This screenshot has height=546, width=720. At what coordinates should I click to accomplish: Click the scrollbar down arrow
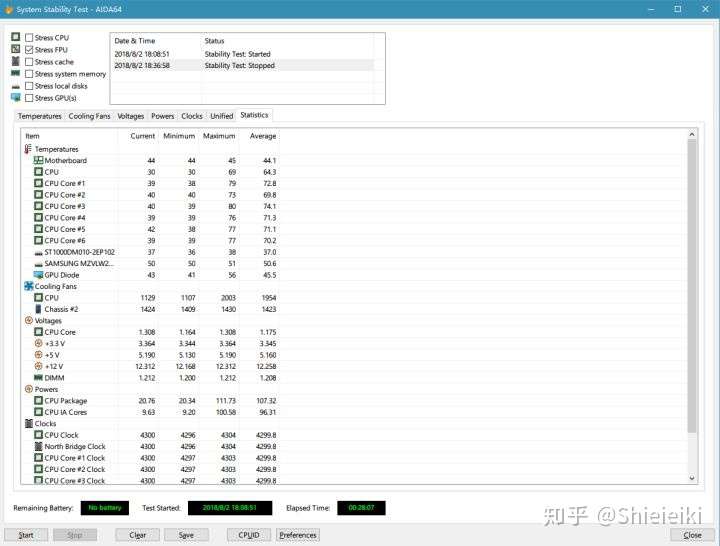[x=692, y=478]
